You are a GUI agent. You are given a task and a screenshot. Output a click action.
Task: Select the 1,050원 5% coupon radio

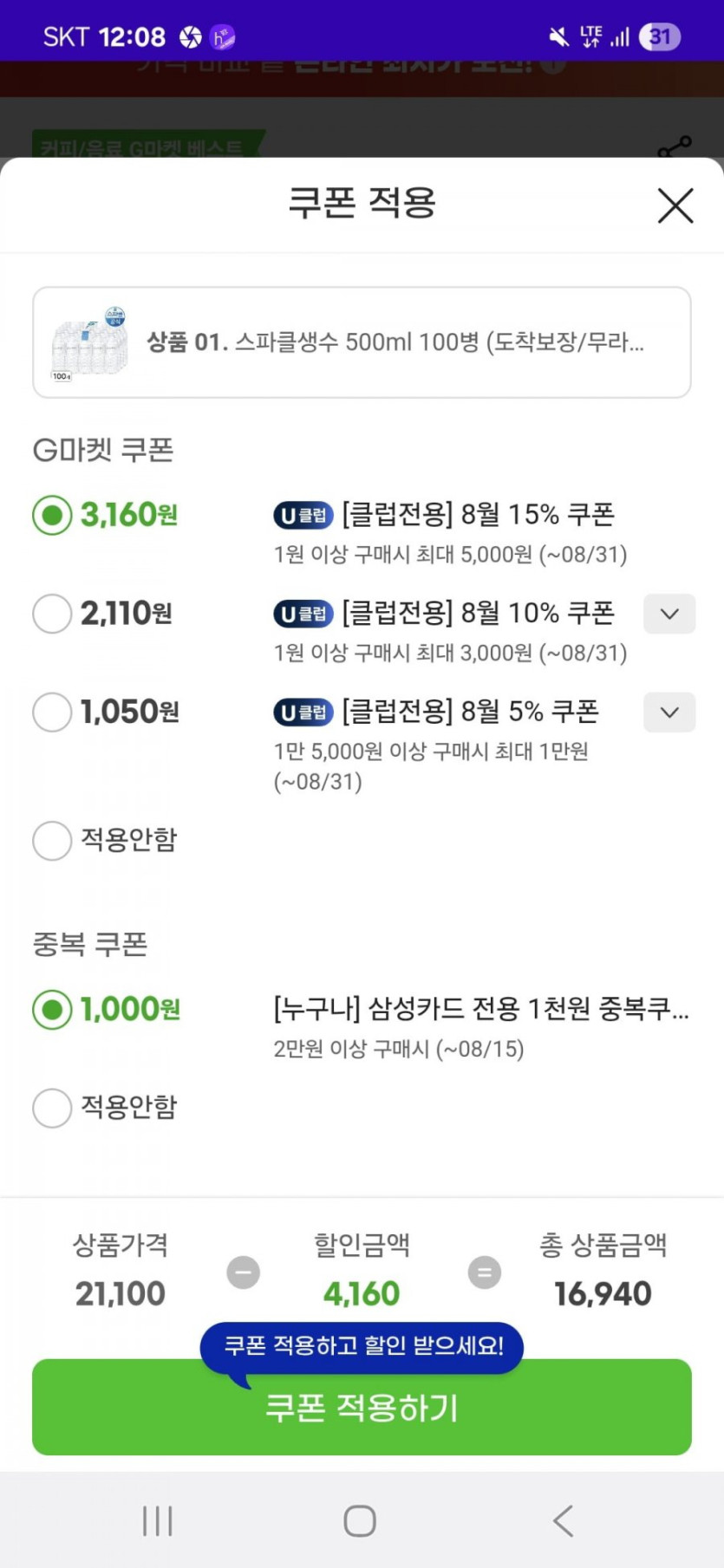point(52,712)
